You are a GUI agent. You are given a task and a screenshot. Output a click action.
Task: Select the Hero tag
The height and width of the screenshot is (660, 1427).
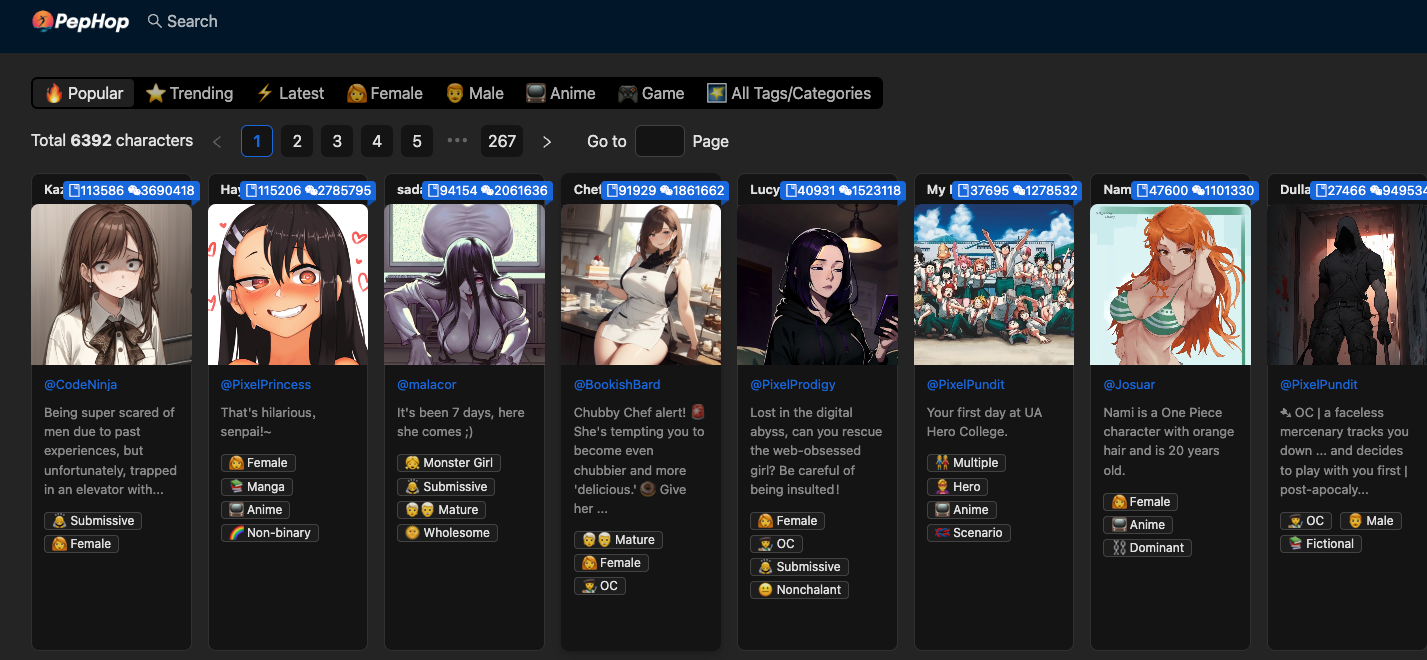pos(958,487)
